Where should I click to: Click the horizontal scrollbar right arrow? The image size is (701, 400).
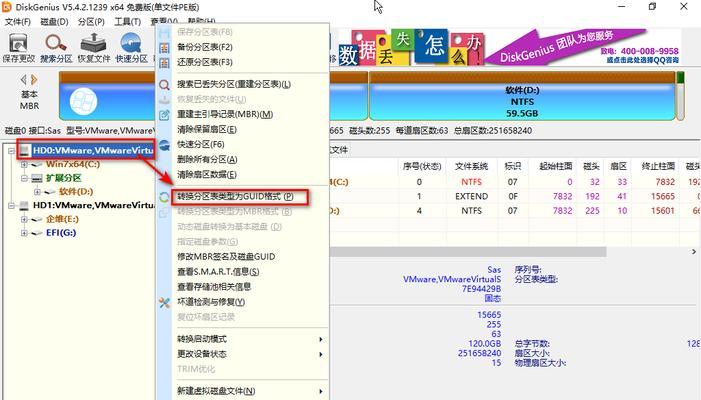point(693,252)
